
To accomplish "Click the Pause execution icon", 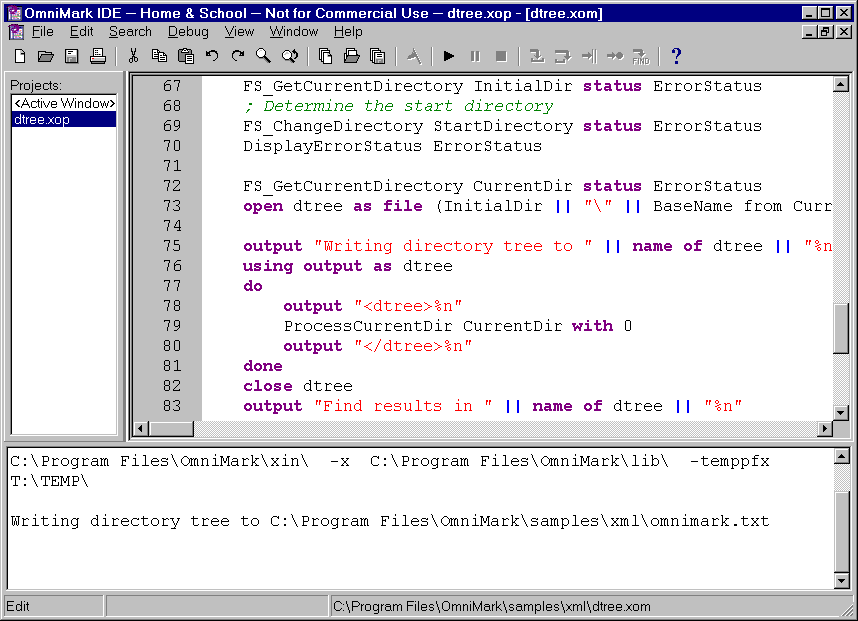I will point(475,56).
